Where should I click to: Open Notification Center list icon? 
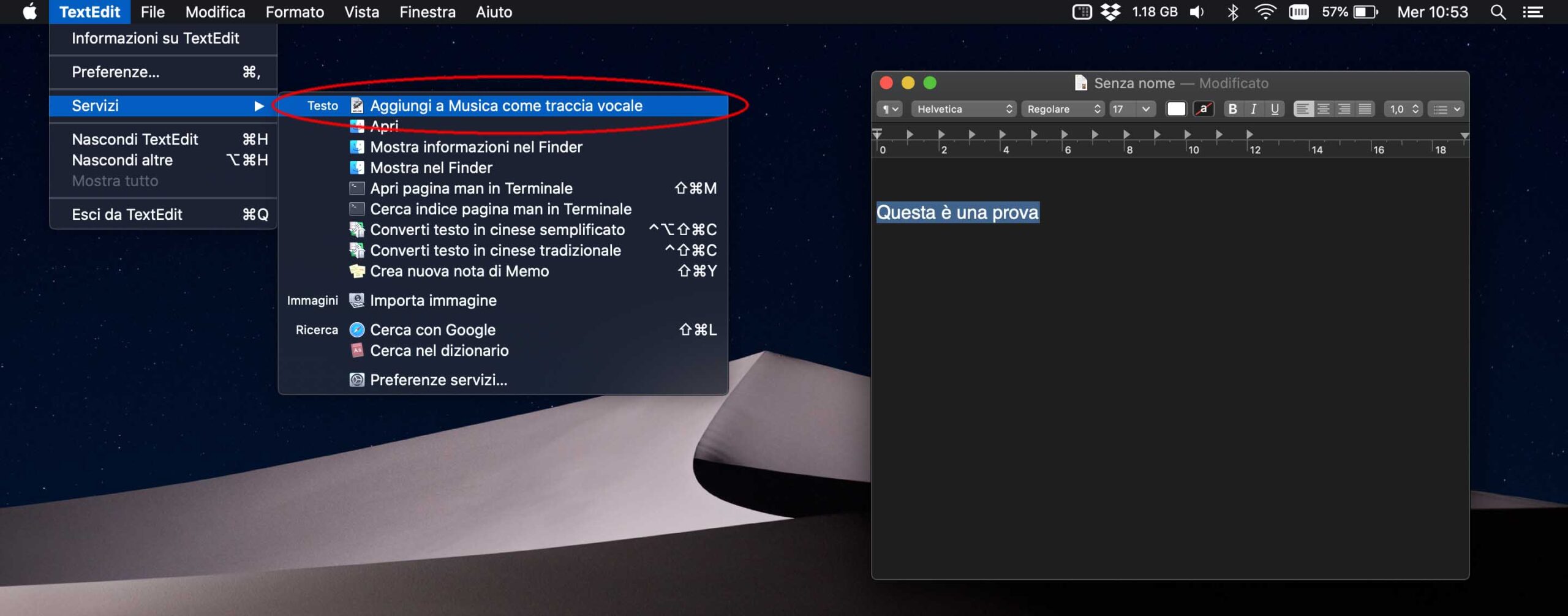pos(1532,12)
